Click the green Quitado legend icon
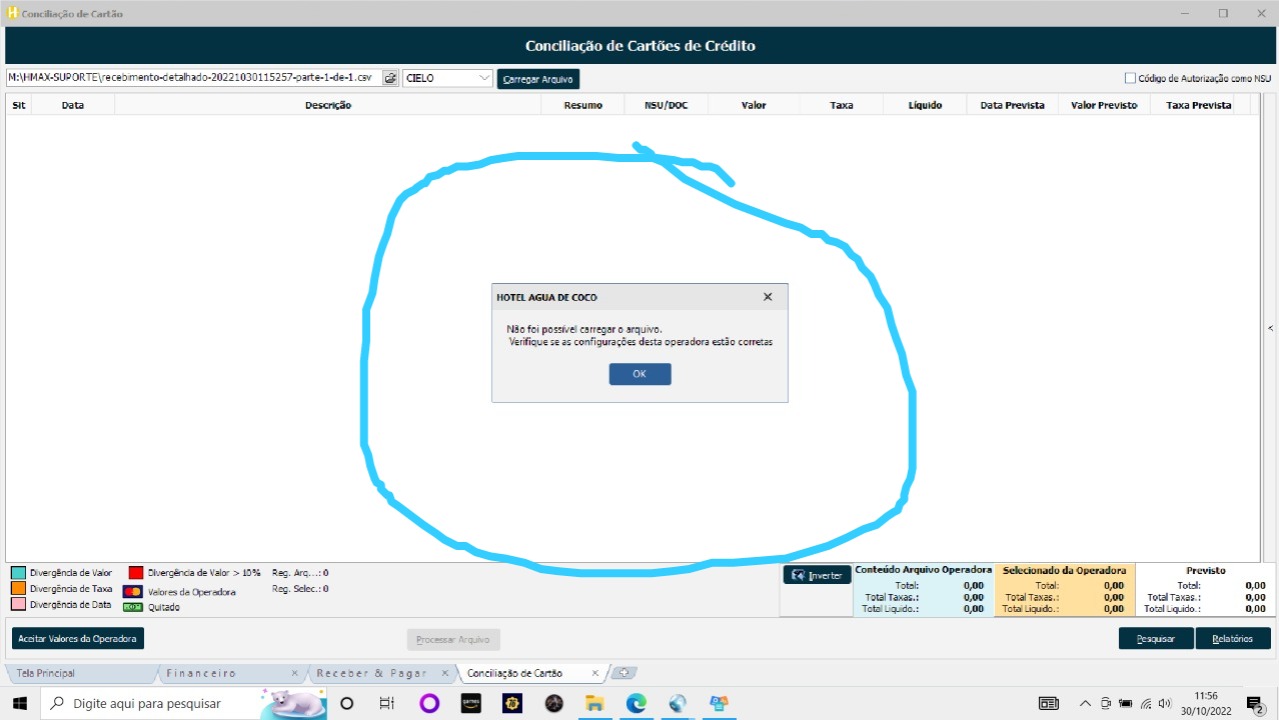1279x720 pixels. pyautogui.click(x=132, y=607)
